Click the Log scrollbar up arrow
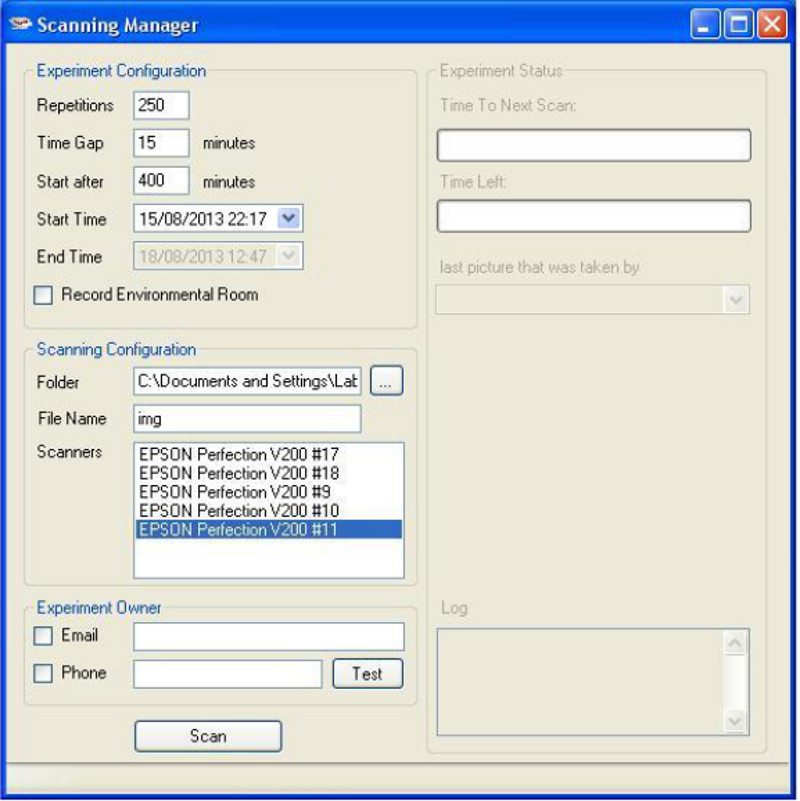 pyautogui.click(x=735, y=643)
